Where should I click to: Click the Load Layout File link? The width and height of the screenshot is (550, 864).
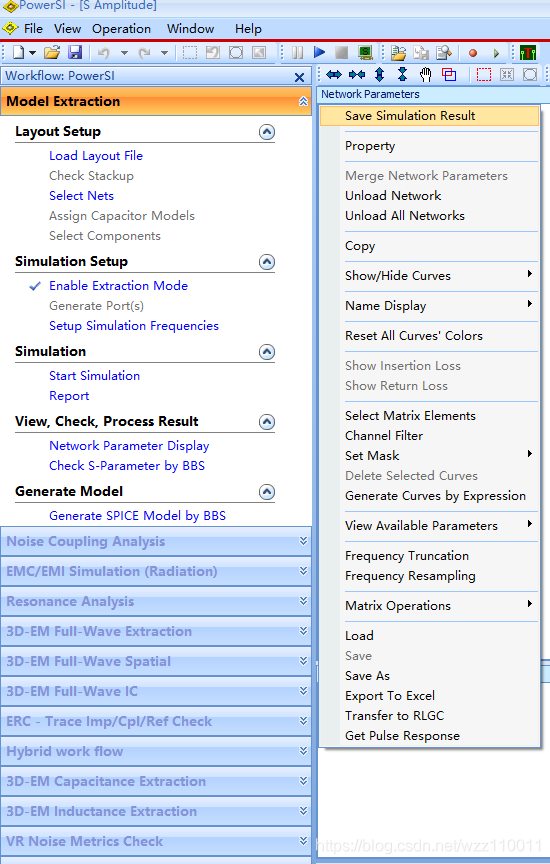(x=96, y=156)
